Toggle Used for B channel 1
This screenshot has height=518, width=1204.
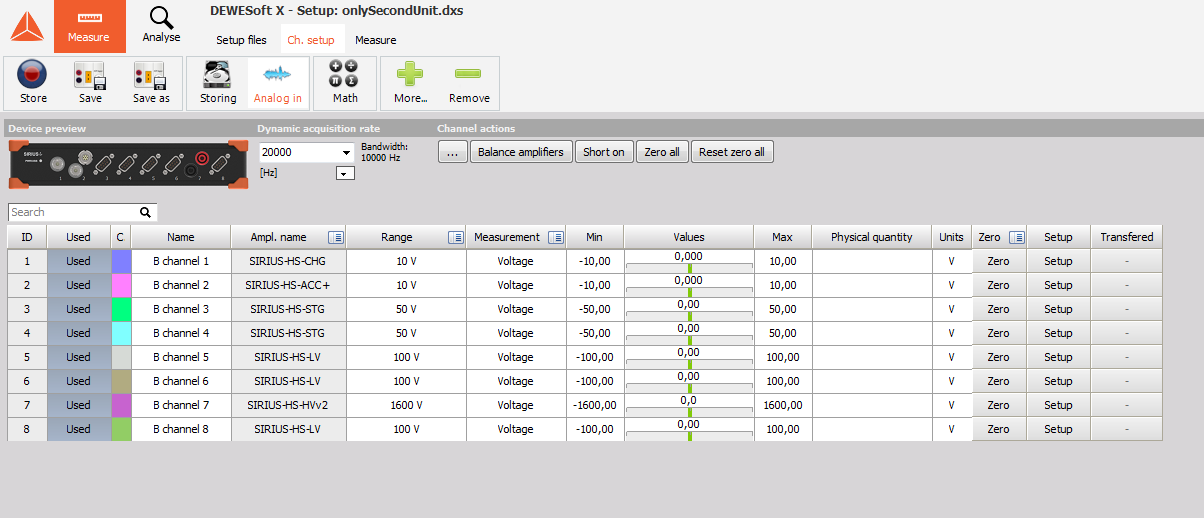pyautogui.click(x=78, y=261)
